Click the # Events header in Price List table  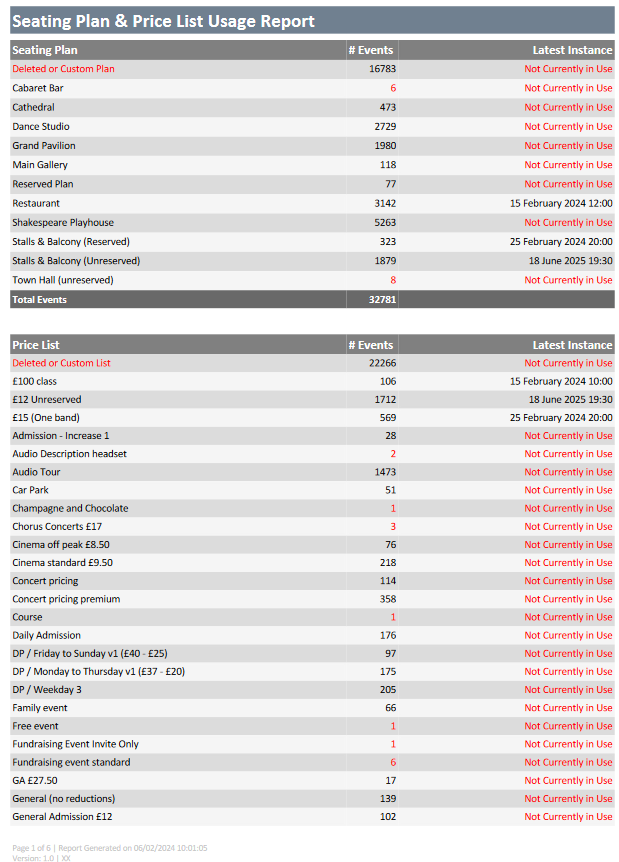pos(371,345)
